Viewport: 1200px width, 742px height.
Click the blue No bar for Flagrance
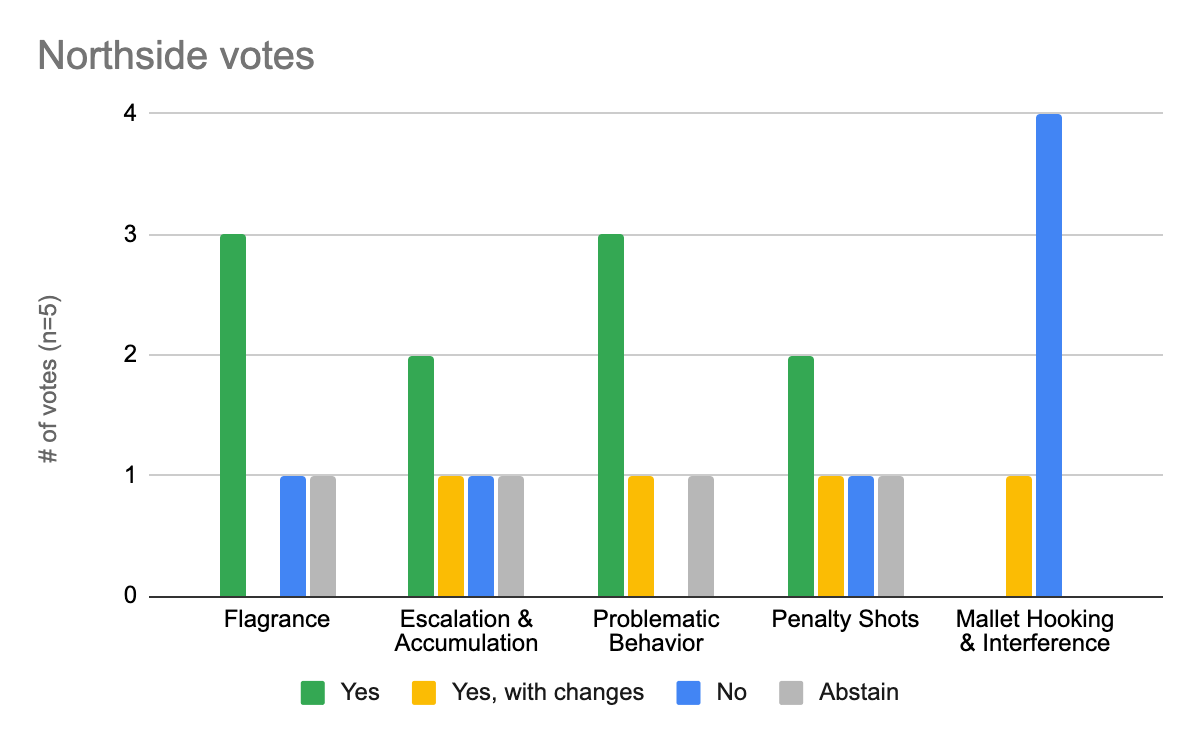tap(293, 536)
